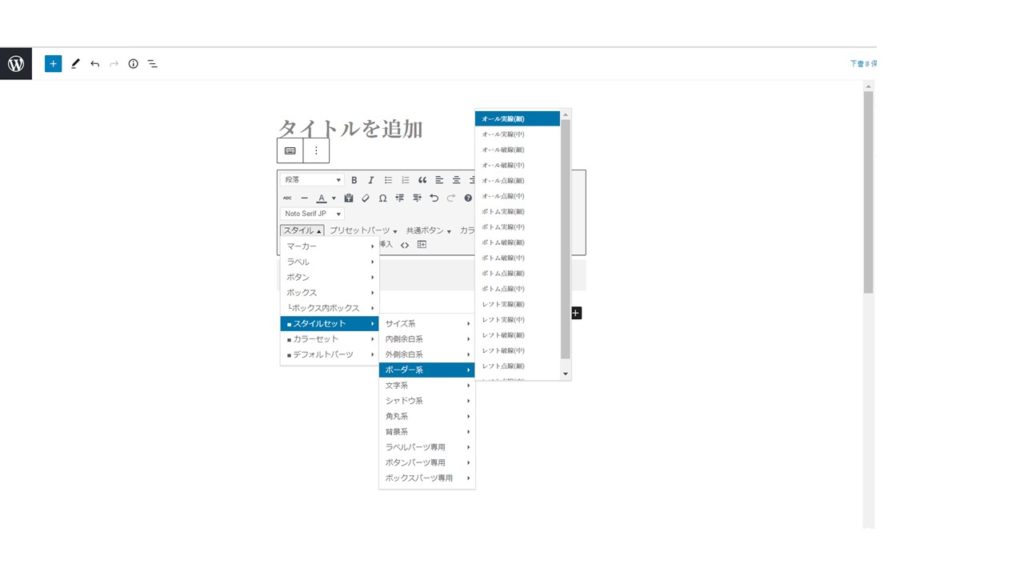Viewport: 1024px width, 576px height.
Task: Click the undo arrow in top toolbar
Action: pyautogui.click(x=95, y=63)
